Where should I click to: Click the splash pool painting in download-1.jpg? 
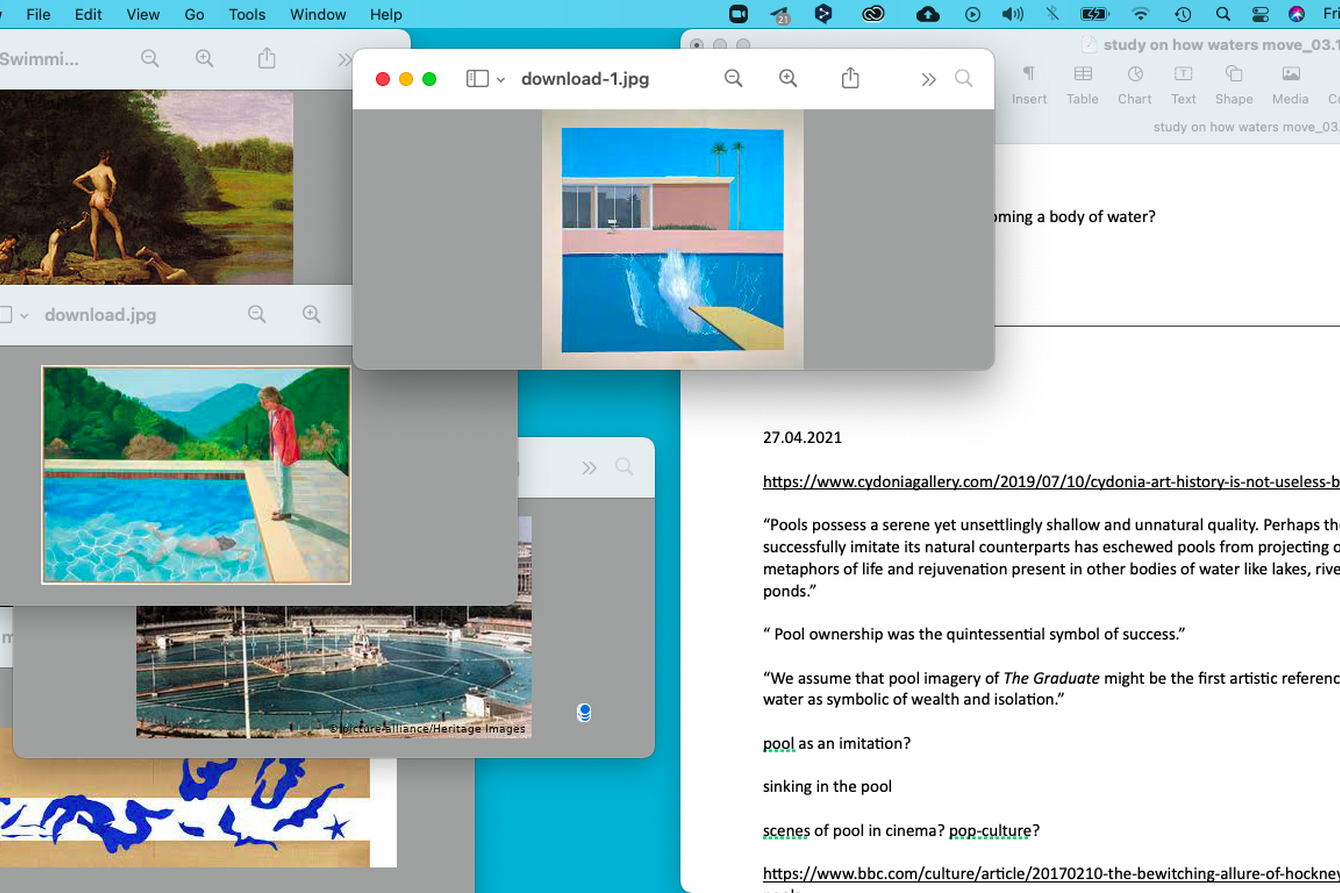(x=673, y=239)
